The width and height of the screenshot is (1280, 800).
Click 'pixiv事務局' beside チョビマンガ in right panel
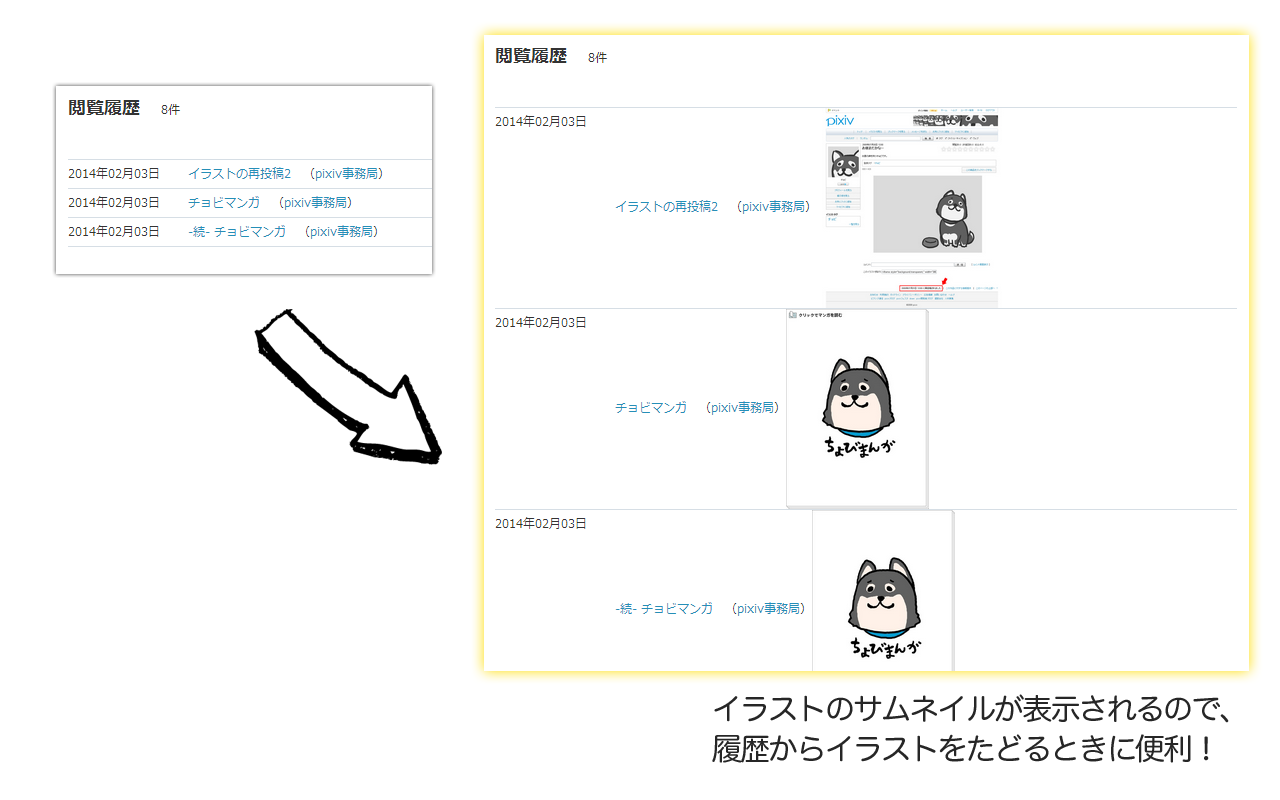coord(742,408)
